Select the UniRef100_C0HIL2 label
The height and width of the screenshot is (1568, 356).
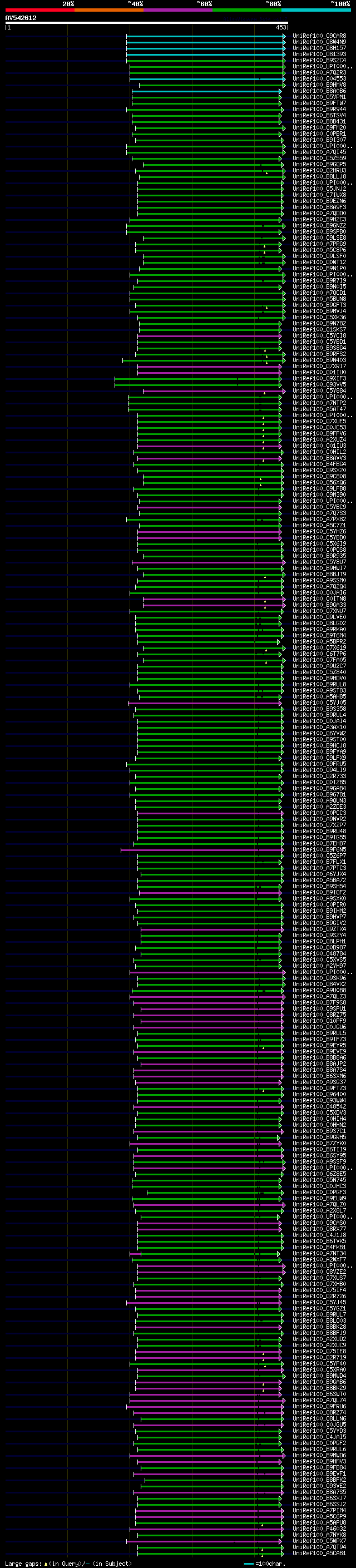[x=319, y=452]
